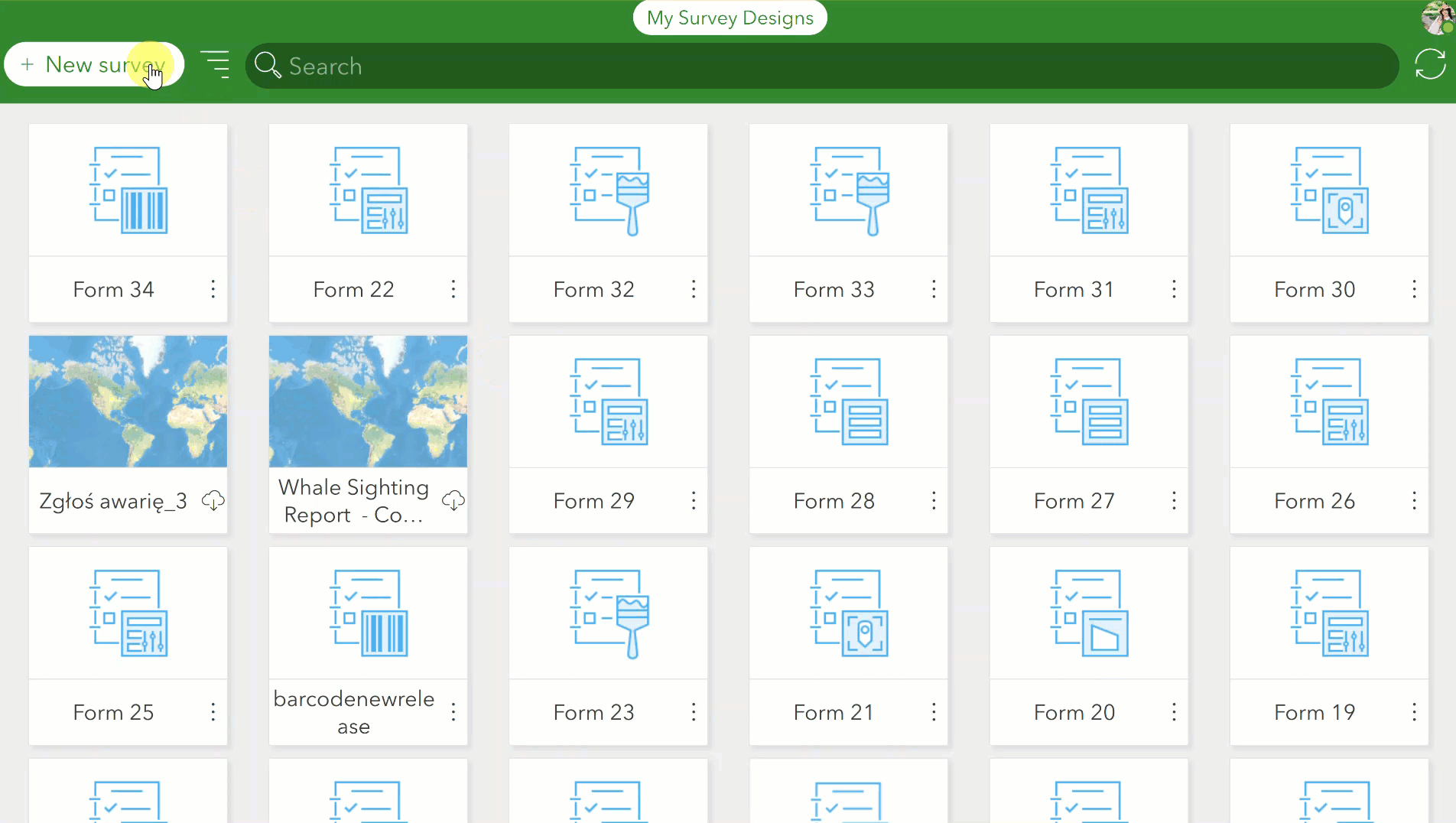Open the Form 31 survey icon

1089,190
